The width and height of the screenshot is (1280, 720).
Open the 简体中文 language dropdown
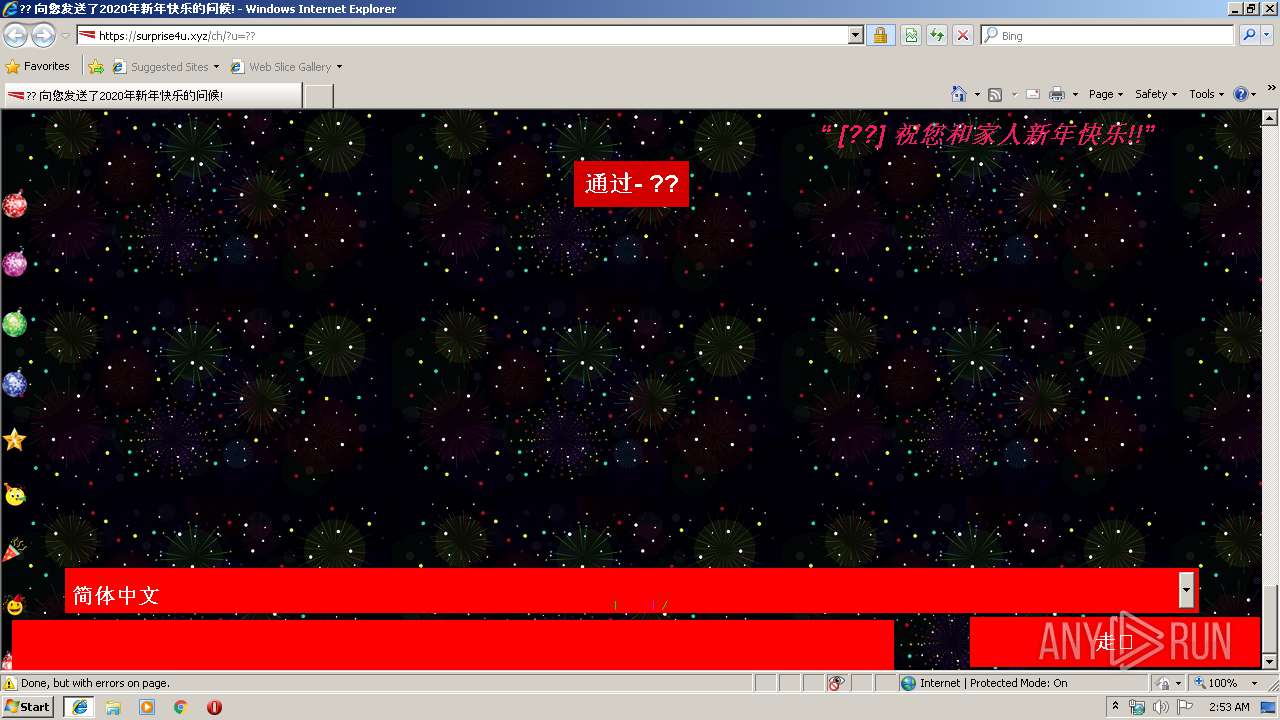coord(631,591)
